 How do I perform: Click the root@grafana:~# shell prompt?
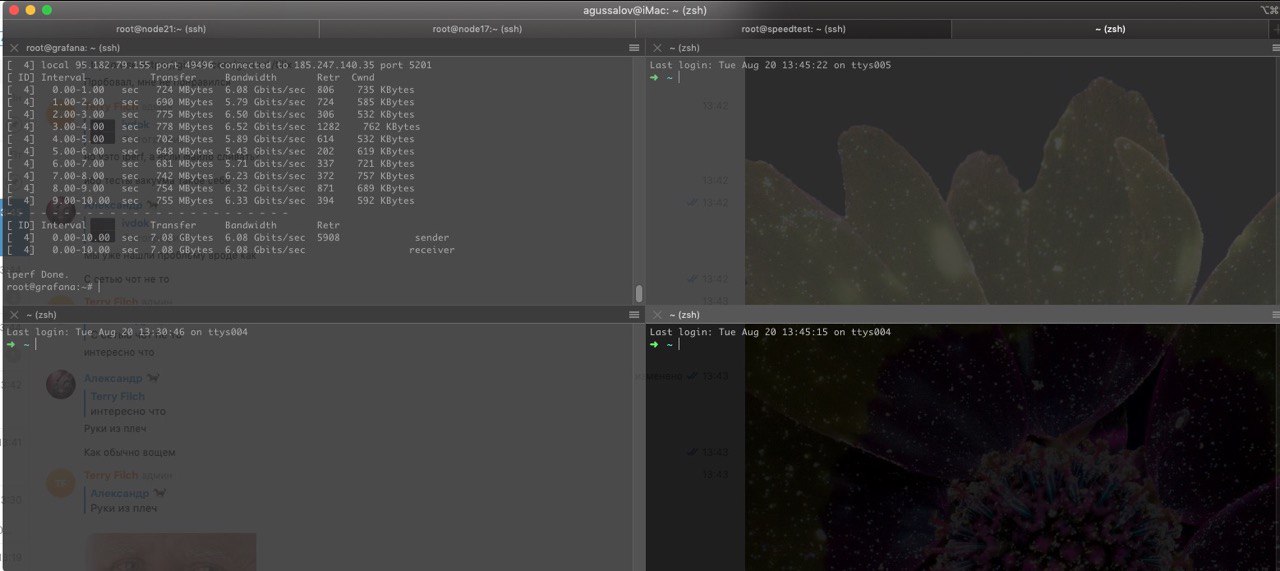click(x=50, y=287)
